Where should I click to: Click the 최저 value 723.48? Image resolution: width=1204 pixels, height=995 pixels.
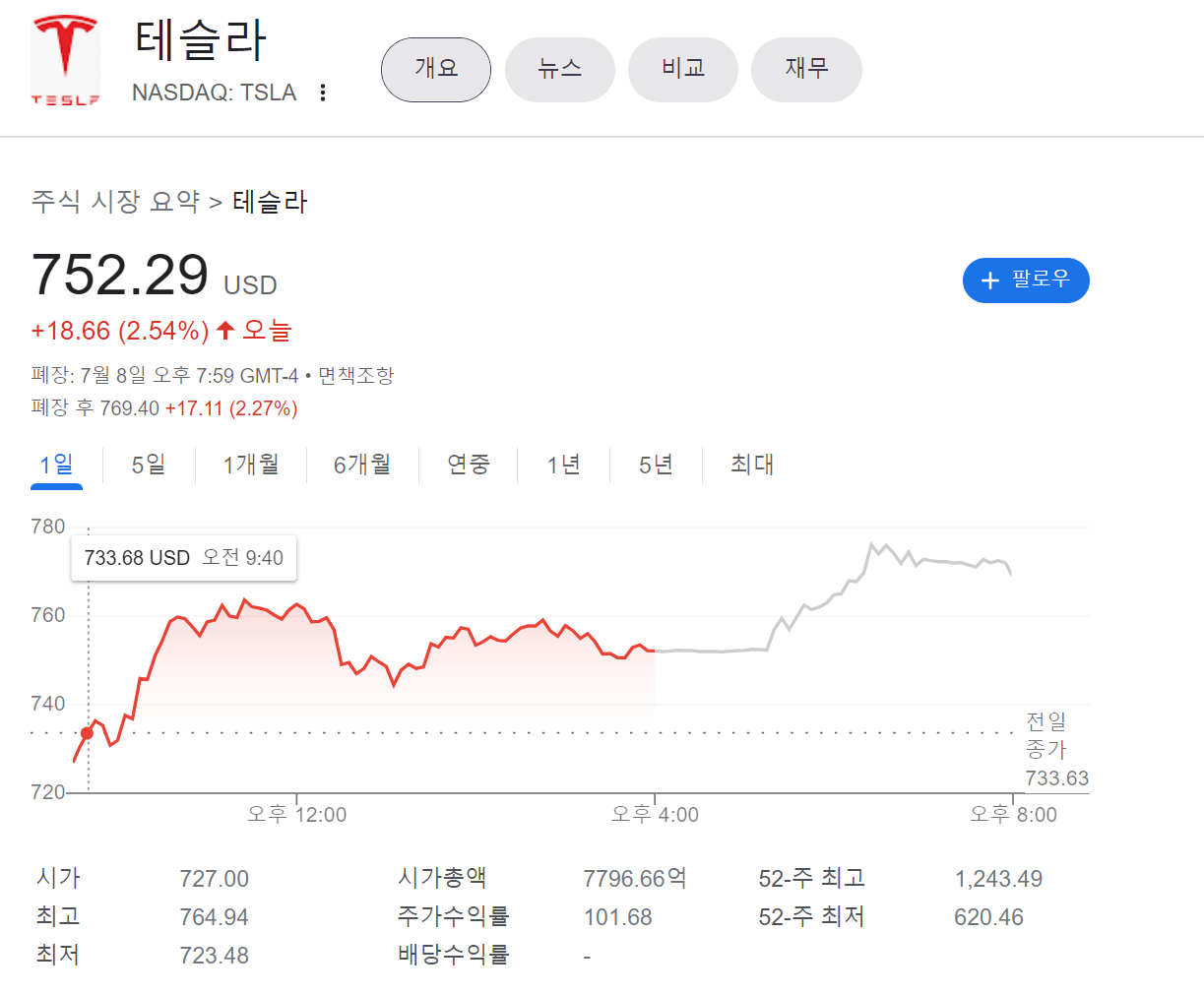pyautogui.click(x=214, y=956)
